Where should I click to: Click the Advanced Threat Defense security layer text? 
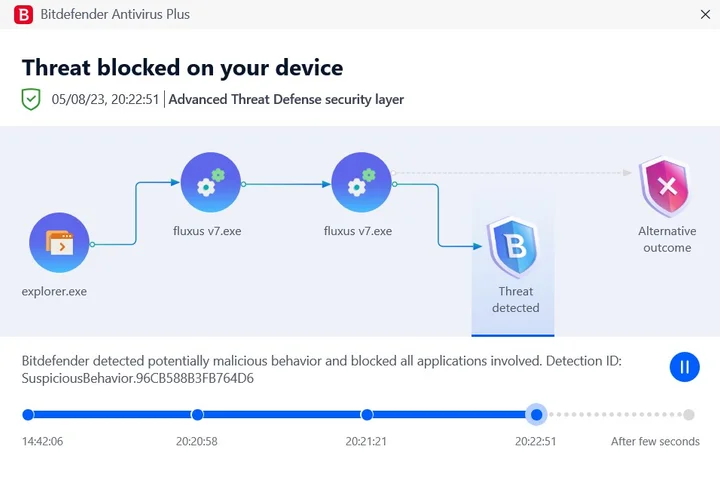tap(286, 99)
